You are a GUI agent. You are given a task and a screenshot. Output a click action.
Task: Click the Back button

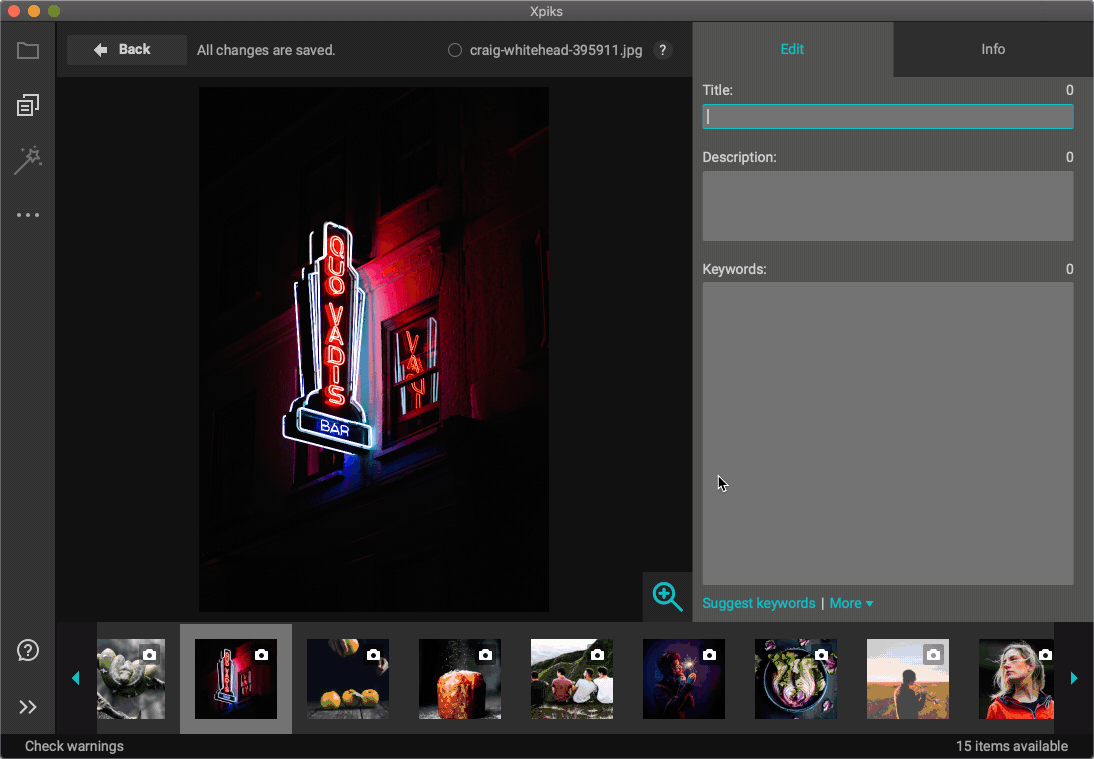126,50
